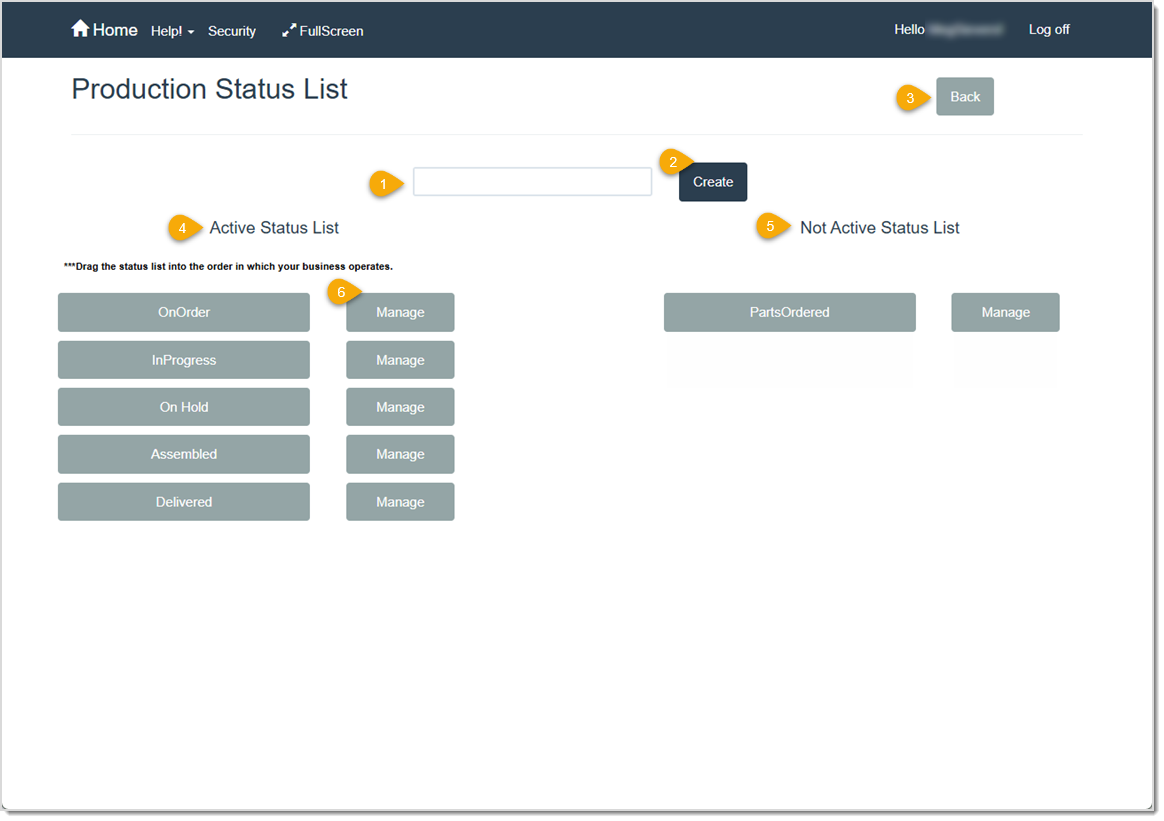
Task: Open the Help! dropdown menu
Action: (x=171, y=31)
